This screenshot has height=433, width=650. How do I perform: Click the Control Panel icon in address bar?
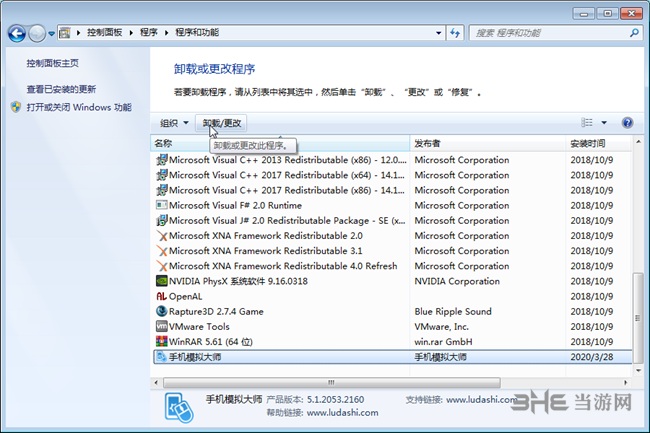pos(65,33)
